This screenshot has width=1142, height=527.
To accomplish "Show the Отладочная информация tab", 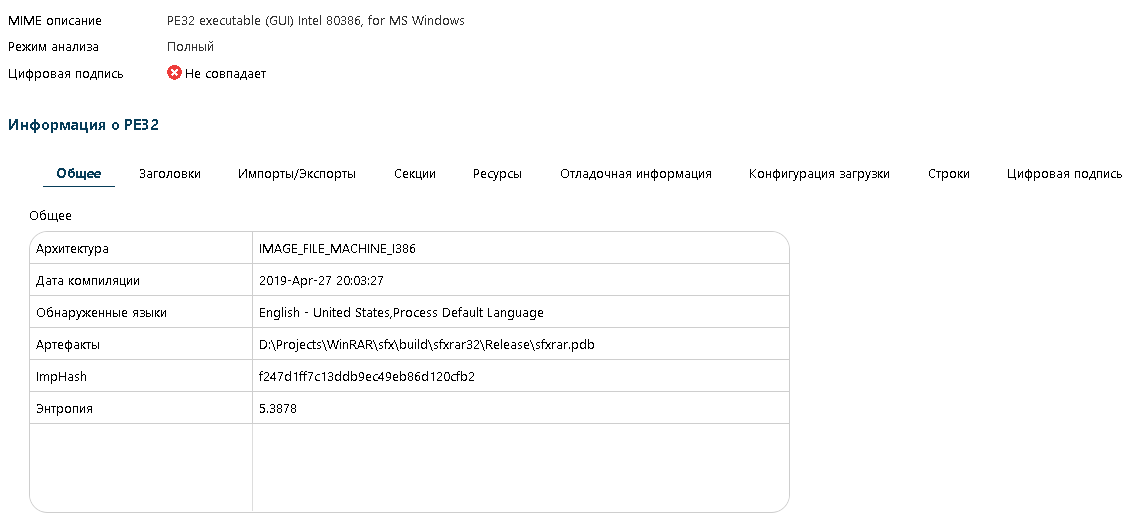I will (636, 174).
